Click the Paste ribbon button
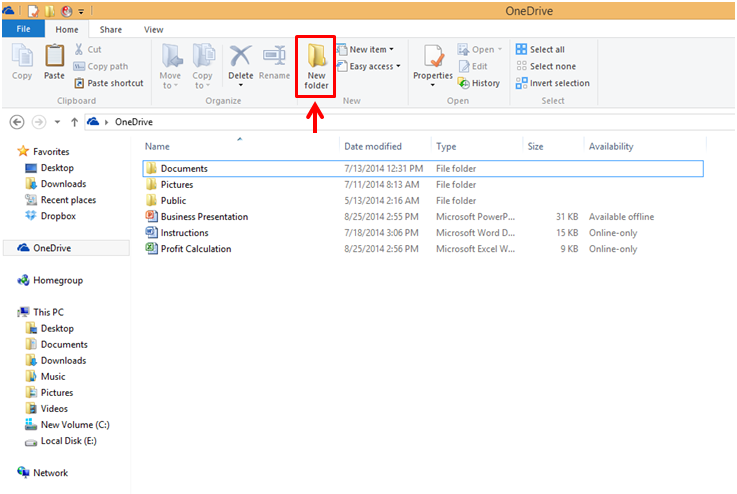Screen dimensions: 737x494 click(54, 62)
